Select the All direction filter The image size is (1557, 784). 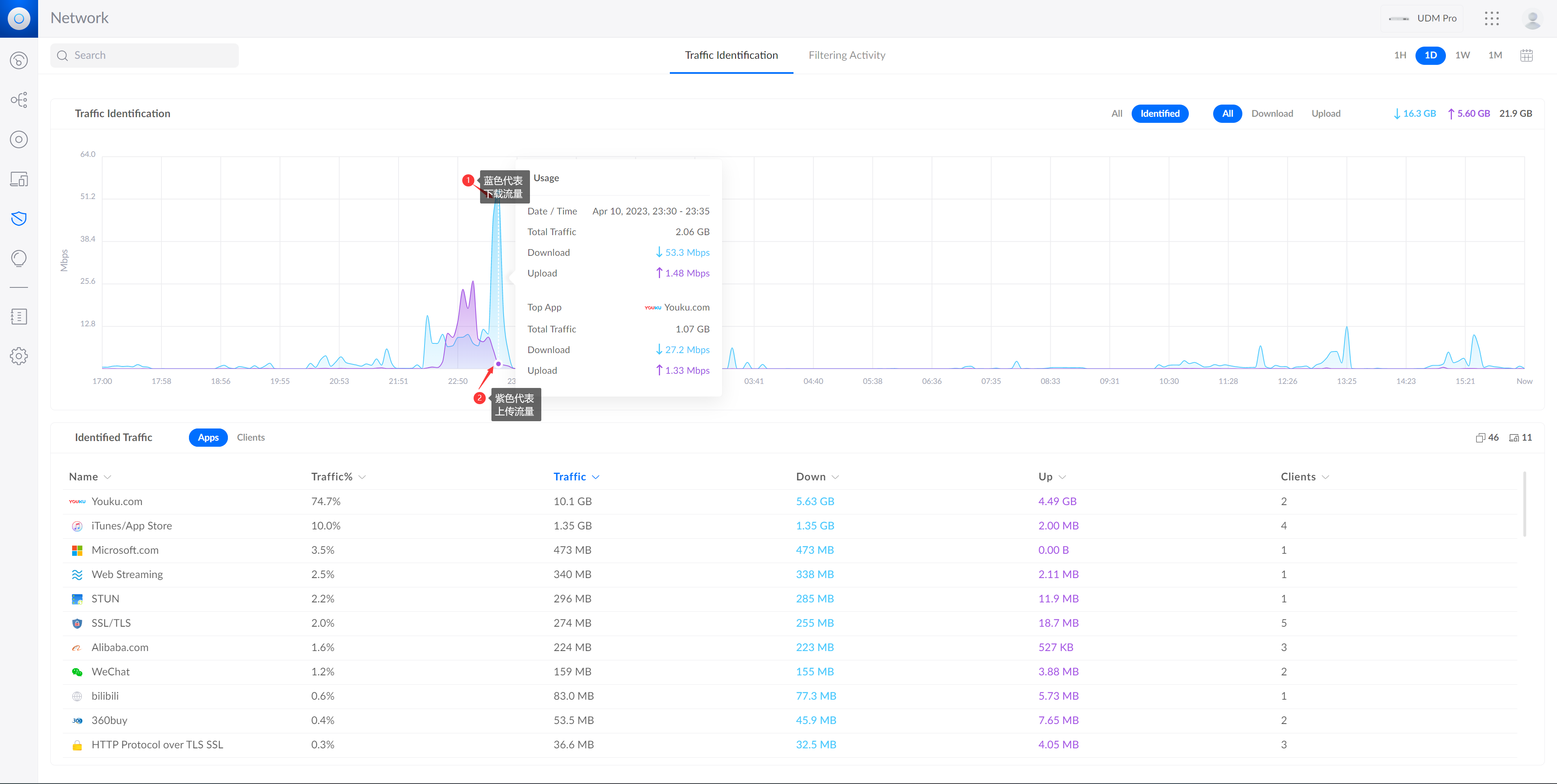click(x=1227, y=114)
